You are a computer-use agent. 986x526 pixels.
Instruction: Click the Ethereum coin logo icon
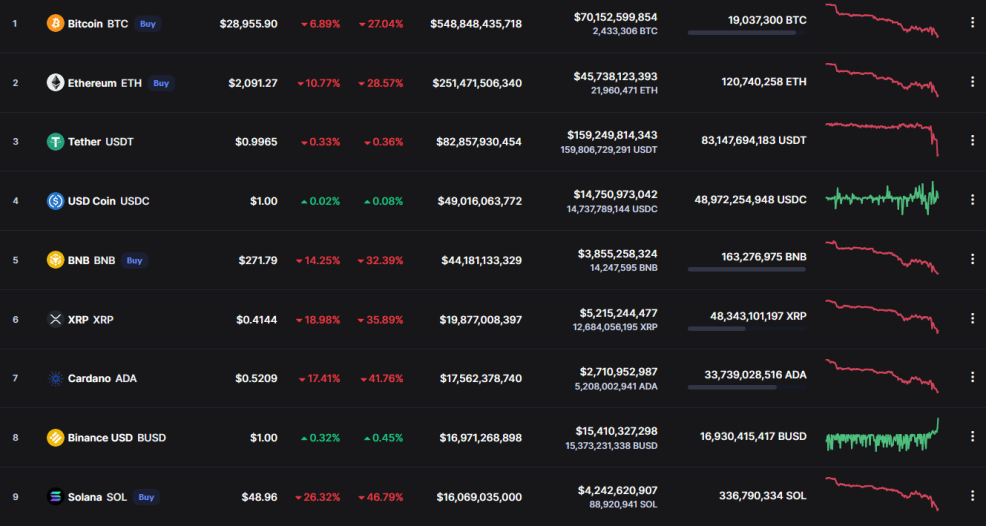pos(55,83)
